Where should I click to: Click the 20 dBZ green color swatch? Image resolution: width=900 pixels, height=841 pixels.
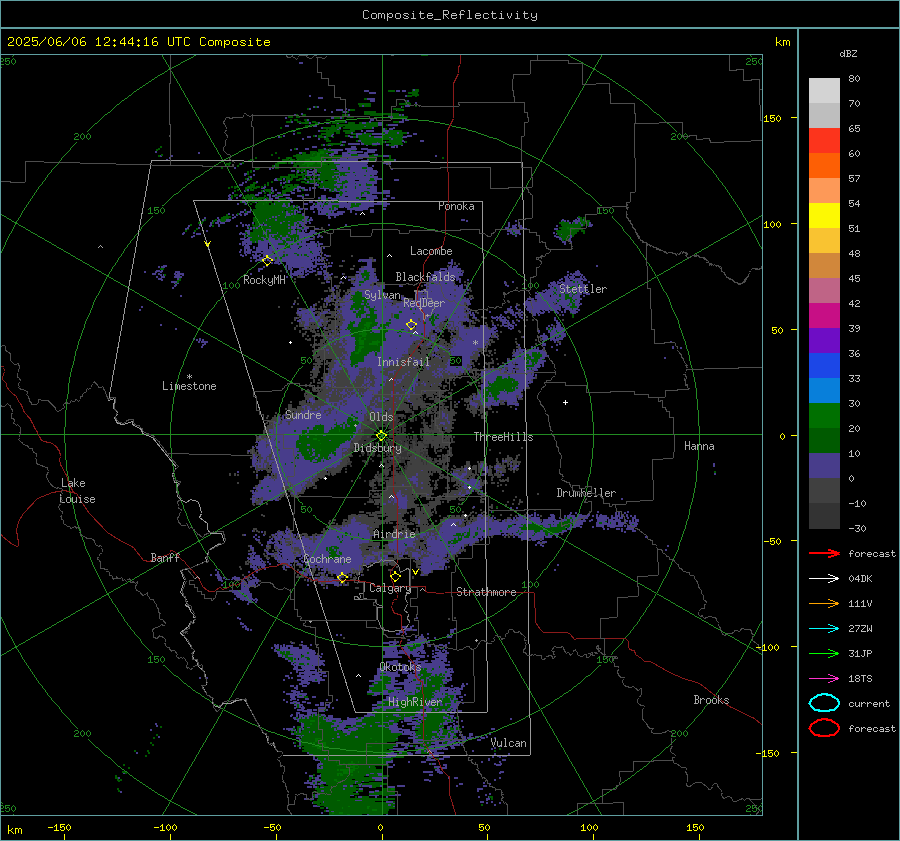[x=824, y=440]
